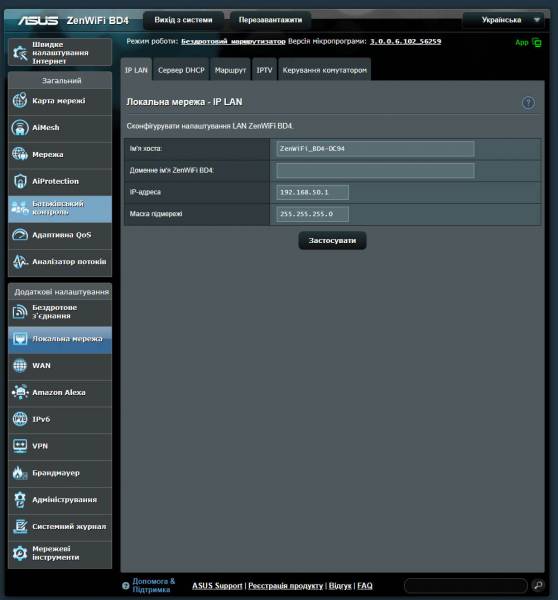Viewport: 558px width, 600px height.
Task: Click the firmware version 3.0.0.6.102_56259 link
Action: 405,41
